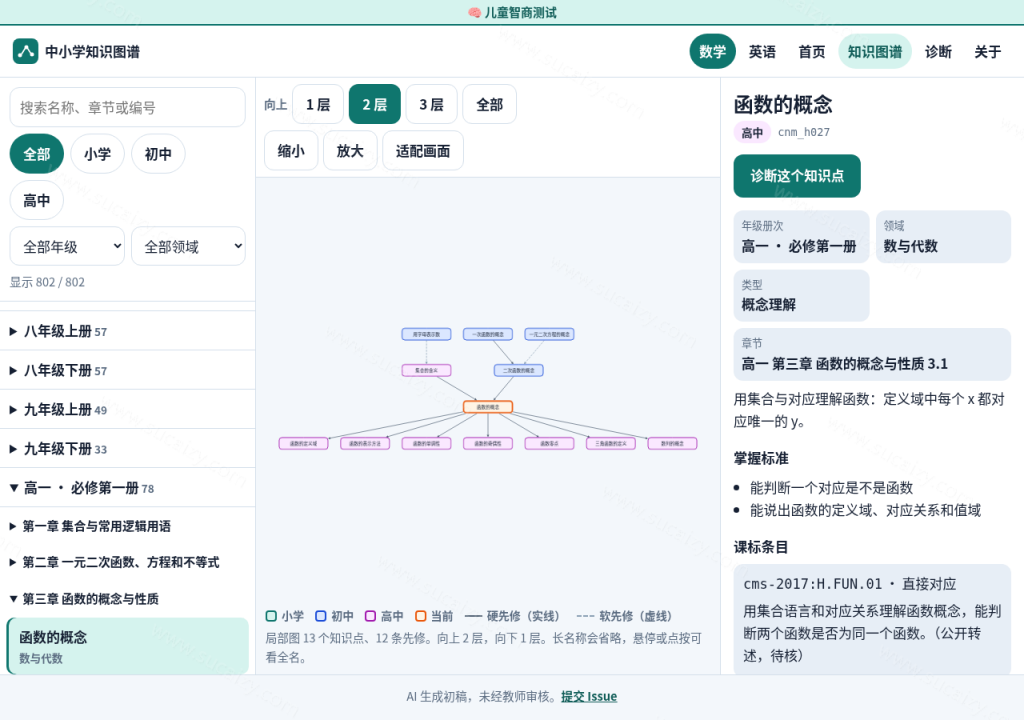This screenshot has height=720, width=1024.
Task: Set upward depth to 2 层
Action: coord(375,104)
